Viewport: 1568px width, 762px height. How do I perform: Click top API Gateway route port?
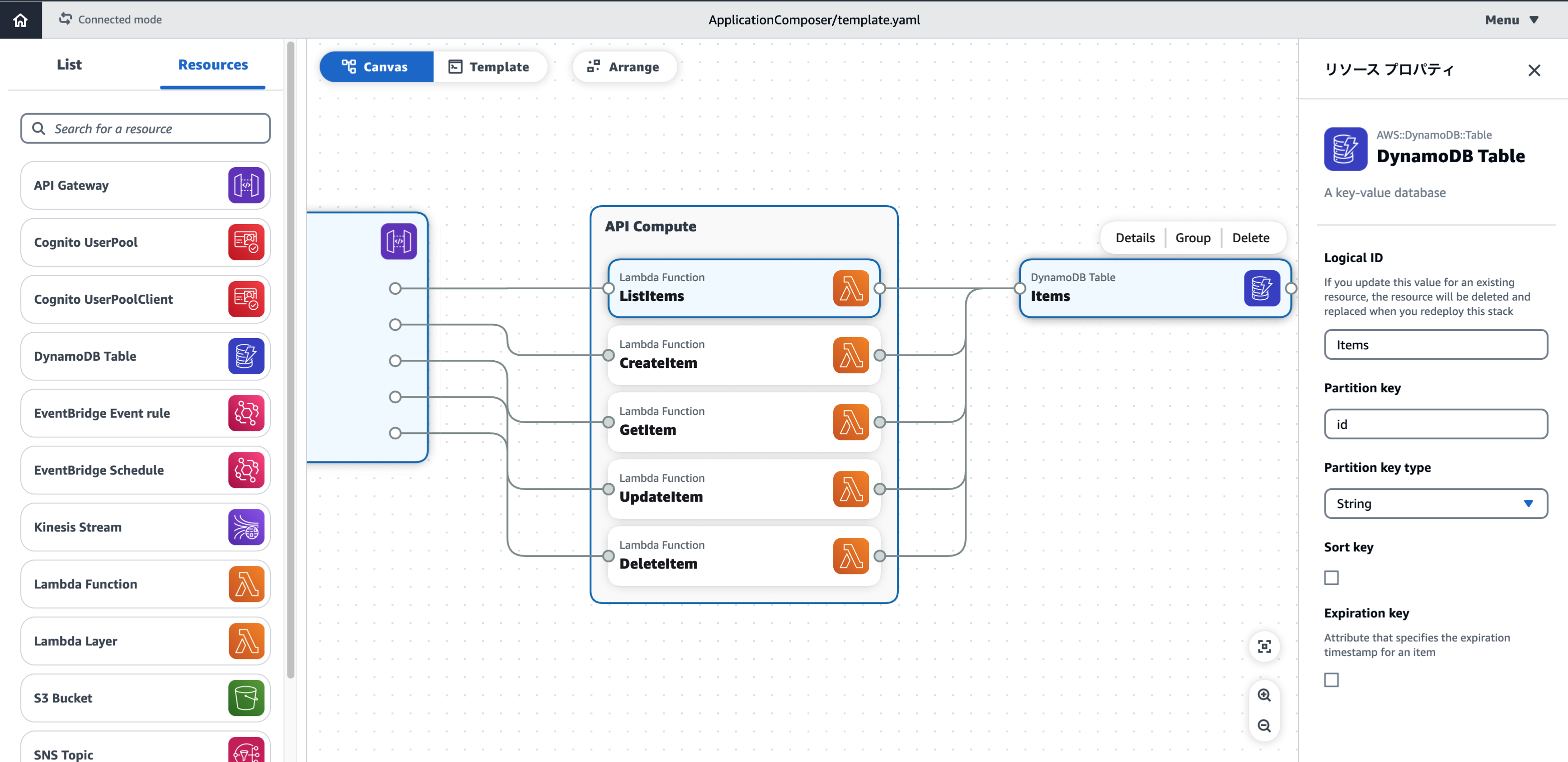pyautogui.click(x=395, y=288)
